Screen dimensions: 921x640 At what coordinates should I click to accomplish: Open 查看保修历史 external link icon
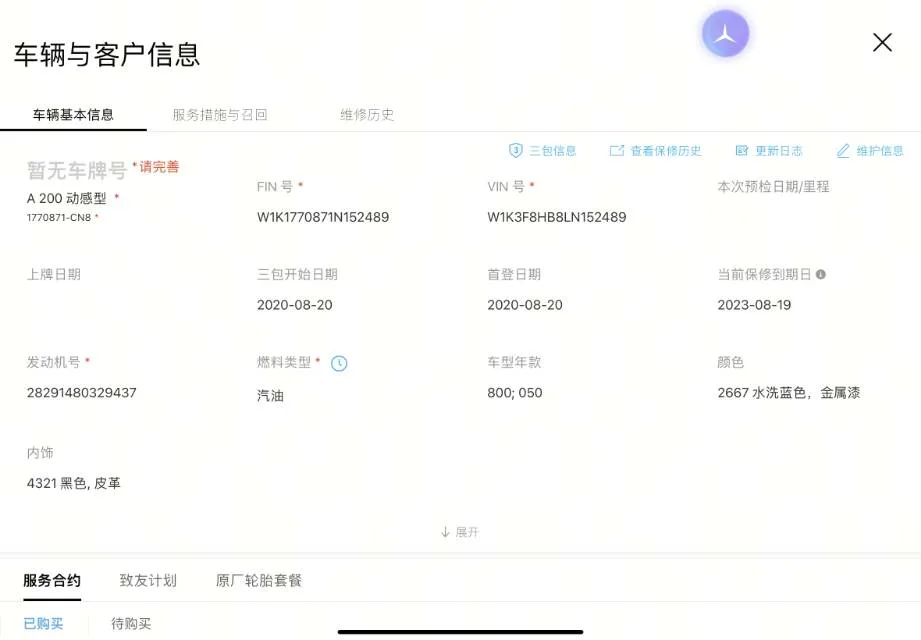pos(617,151)
